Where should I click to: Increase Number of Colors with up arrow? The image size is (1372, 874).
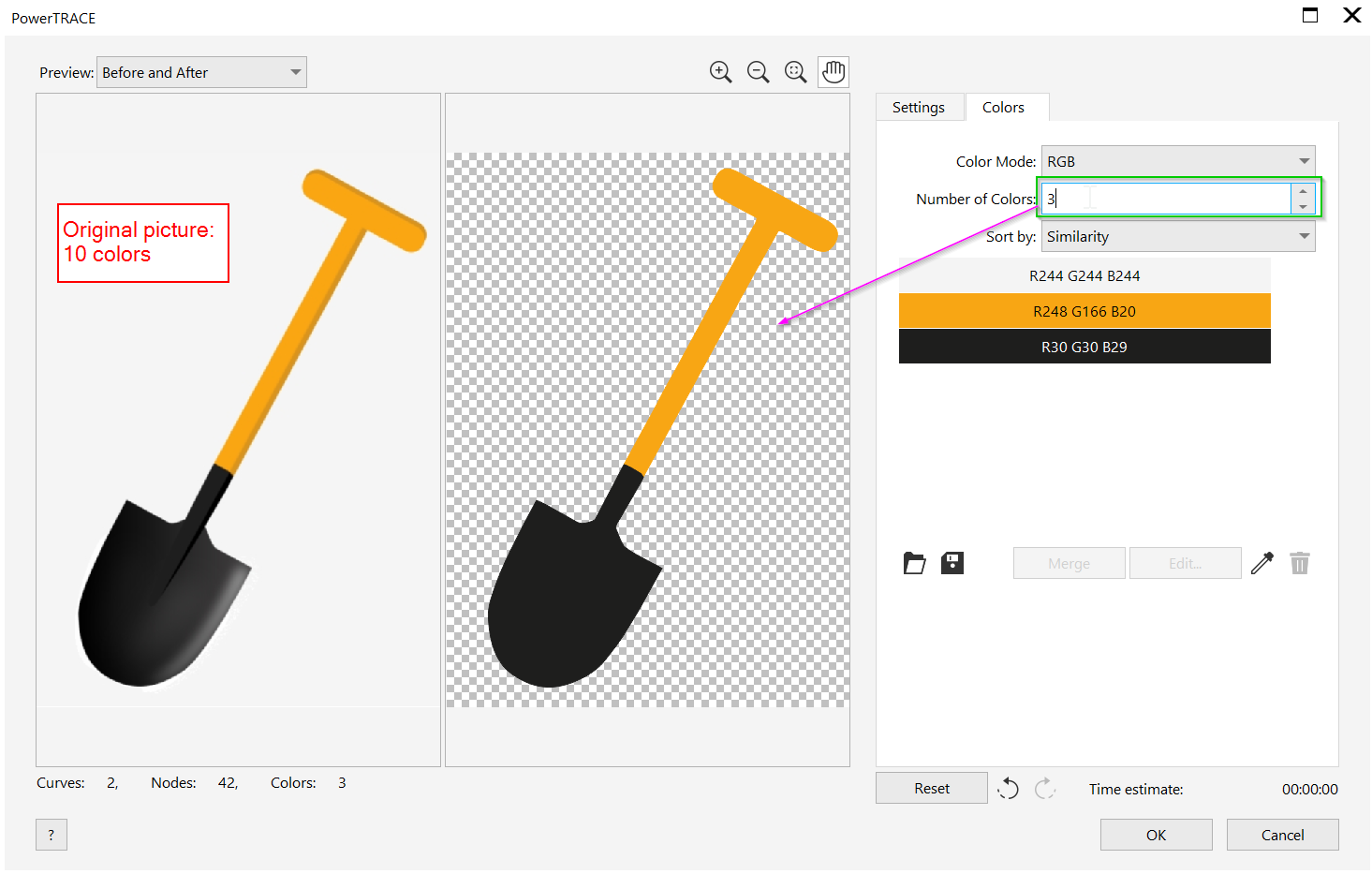click(x=1303, y=191)
